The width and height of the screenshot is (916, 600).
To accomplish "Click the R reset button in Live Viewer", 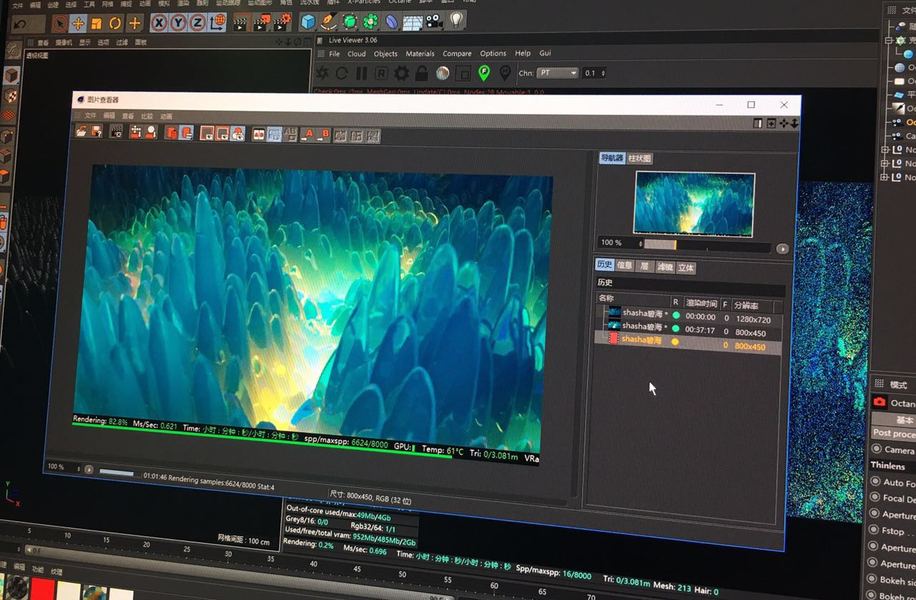I will pos(381,74).
